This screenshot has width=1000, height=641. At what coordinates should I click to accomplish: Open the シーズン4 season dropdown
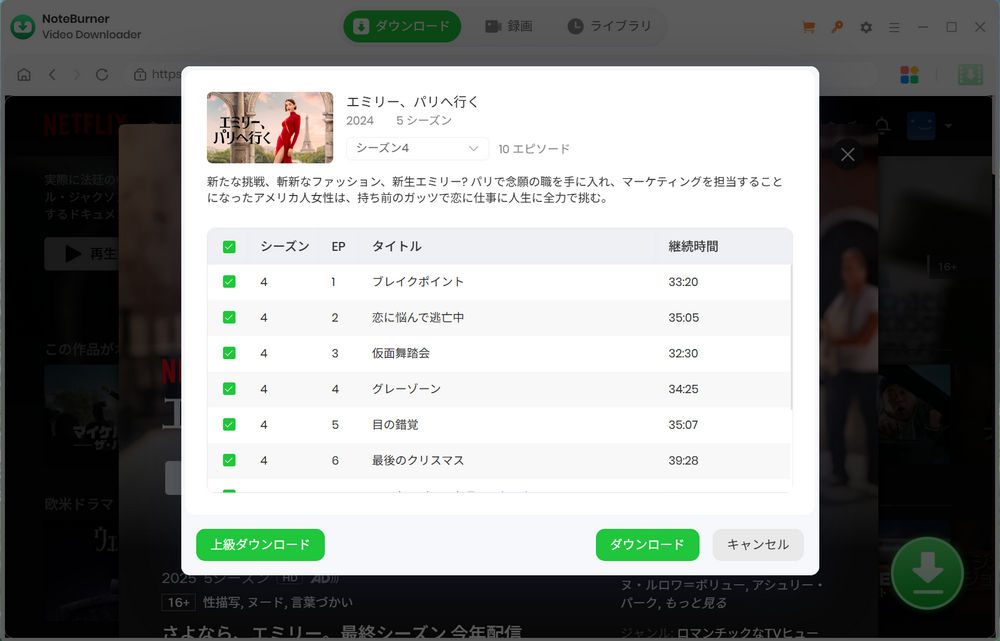(417, 148)
